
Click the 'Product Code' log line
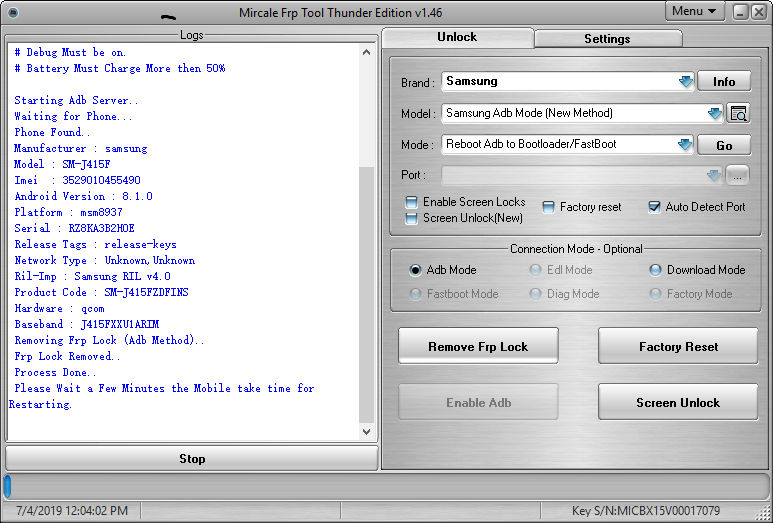tap(102, 292)
